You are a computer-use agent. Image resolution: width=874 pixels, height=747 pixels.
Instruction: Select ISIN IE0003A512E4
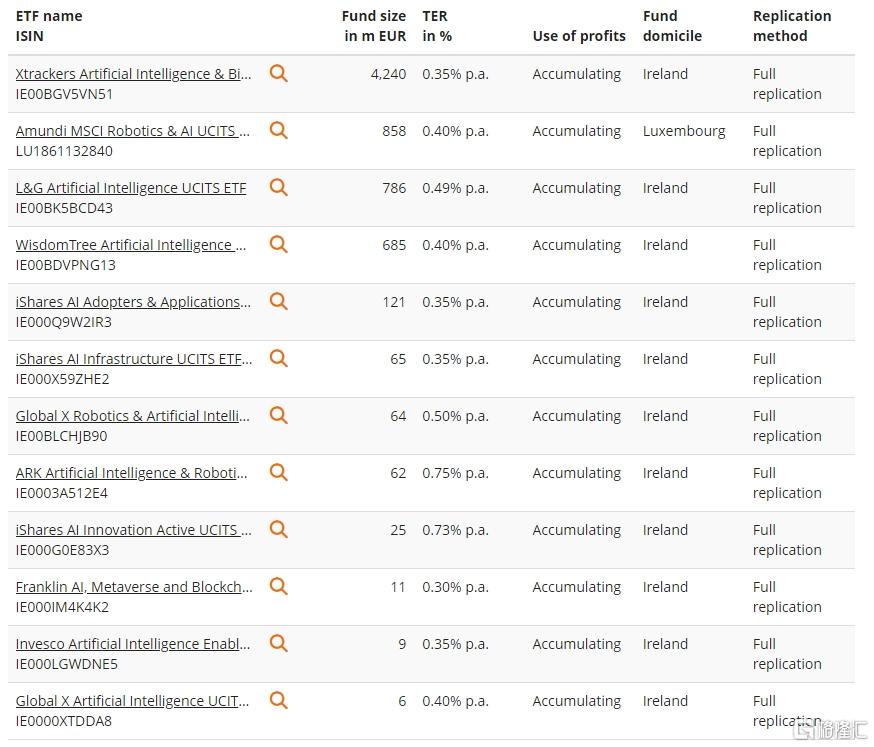point(62,493)
